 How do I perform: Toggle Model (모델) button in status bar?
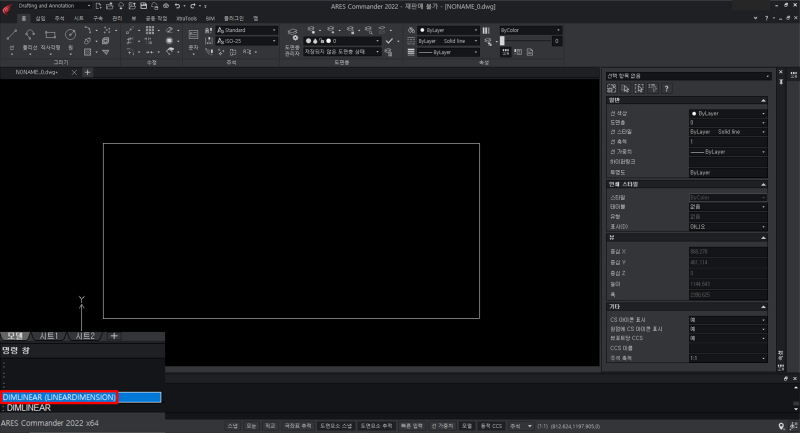point(467,426)
